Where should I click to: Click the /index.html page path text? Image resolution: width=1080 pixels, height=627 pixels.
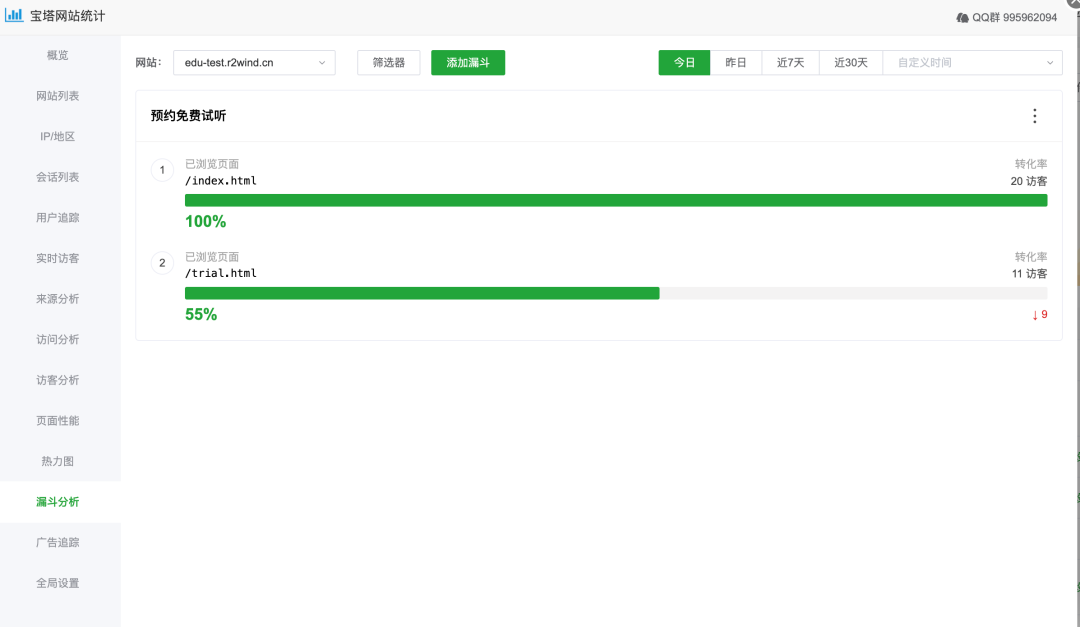click(x=220, y=181)
